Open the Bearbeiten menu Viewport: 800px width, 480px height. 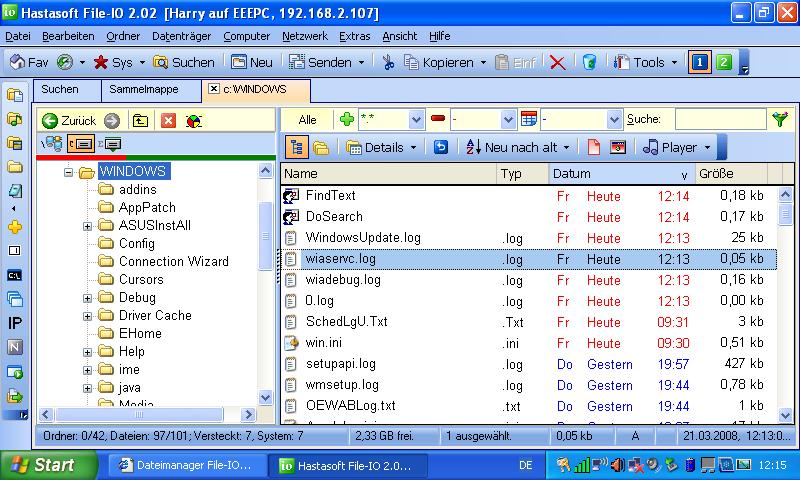(x=68, y=36)
